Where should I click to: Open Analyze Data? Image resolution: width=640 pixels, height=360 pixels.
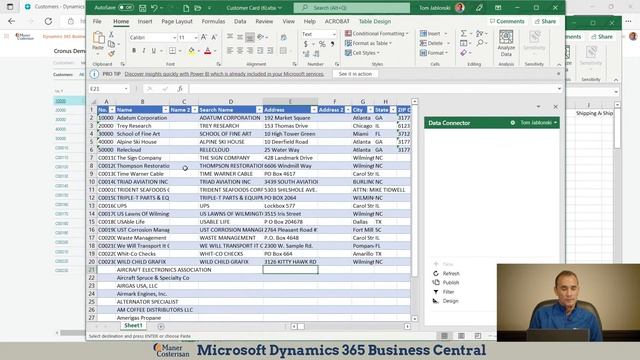click(506, 43)
